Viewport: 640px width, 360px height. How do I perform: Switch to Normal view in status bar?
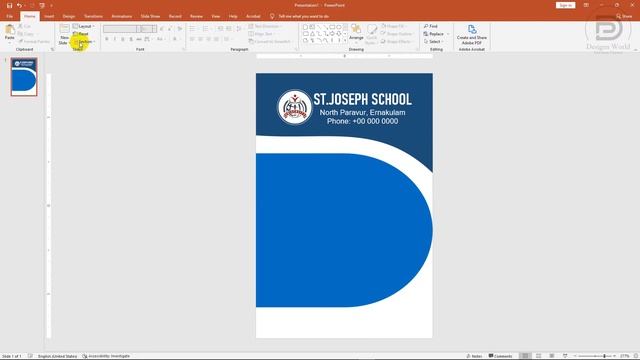pos(525,356)
